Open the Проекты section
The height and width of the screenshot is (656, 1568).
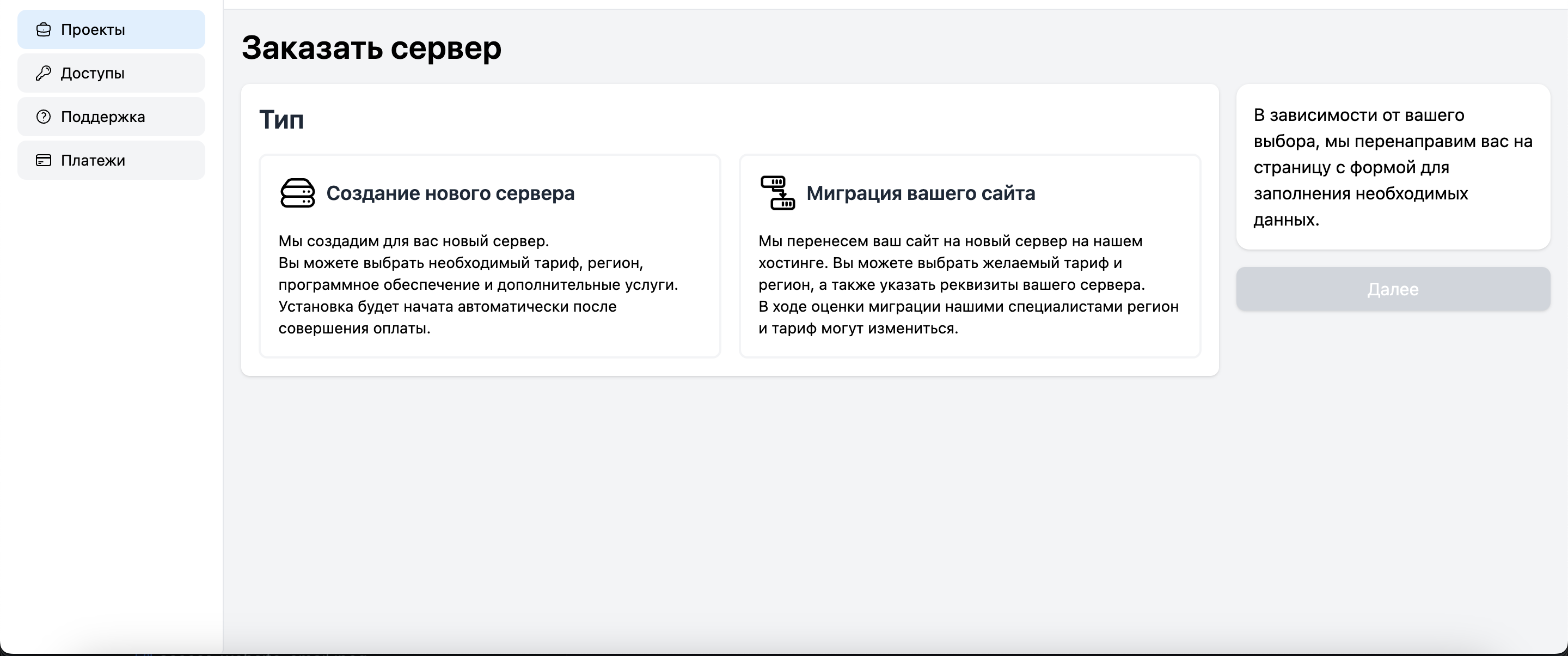click(112, 29)
